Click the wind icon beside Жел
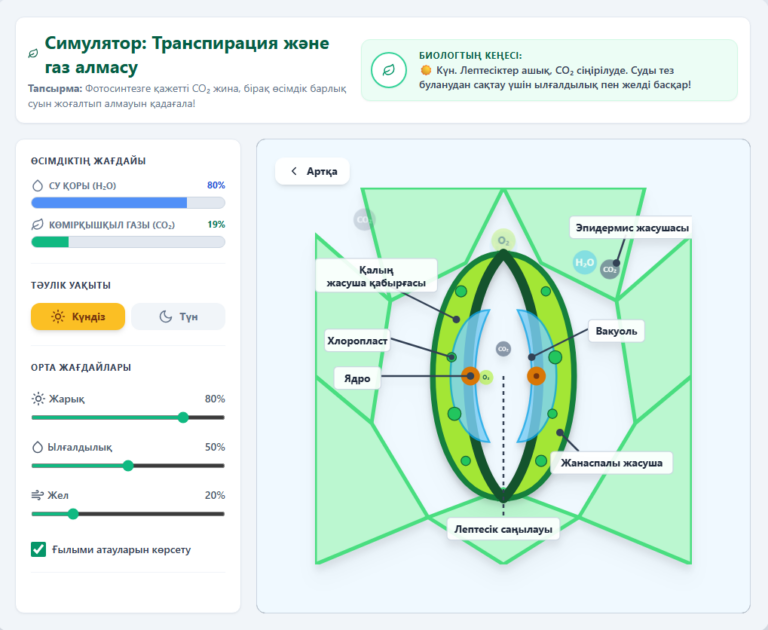Viewport: 768px width, 630px height. coord(37,495)
